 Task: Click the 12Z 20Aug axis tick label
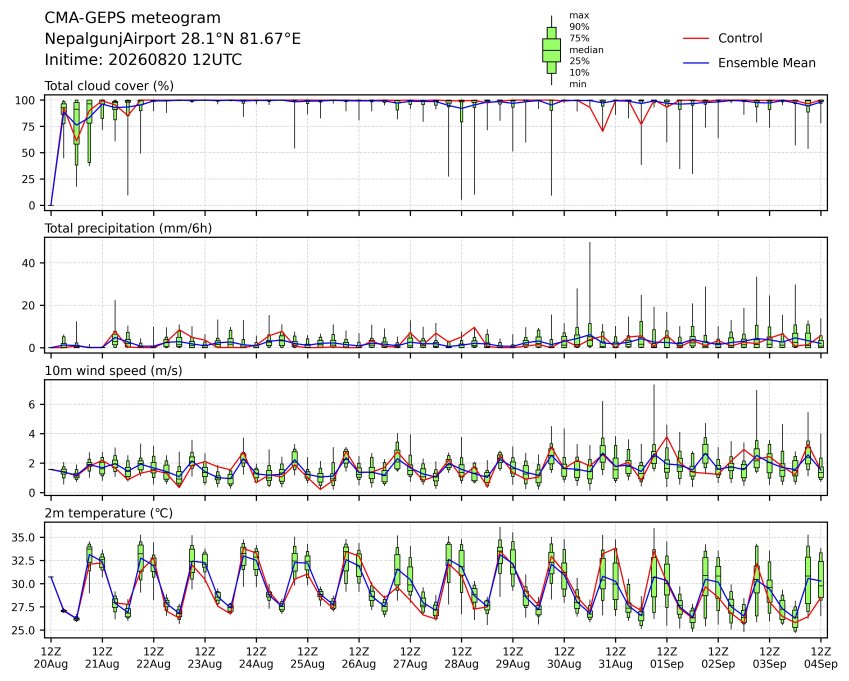tap(51, 658)
